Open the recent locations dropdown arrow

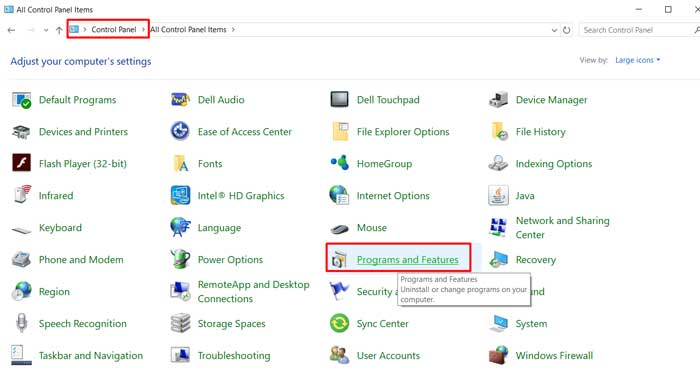click(x=46, y=30)
